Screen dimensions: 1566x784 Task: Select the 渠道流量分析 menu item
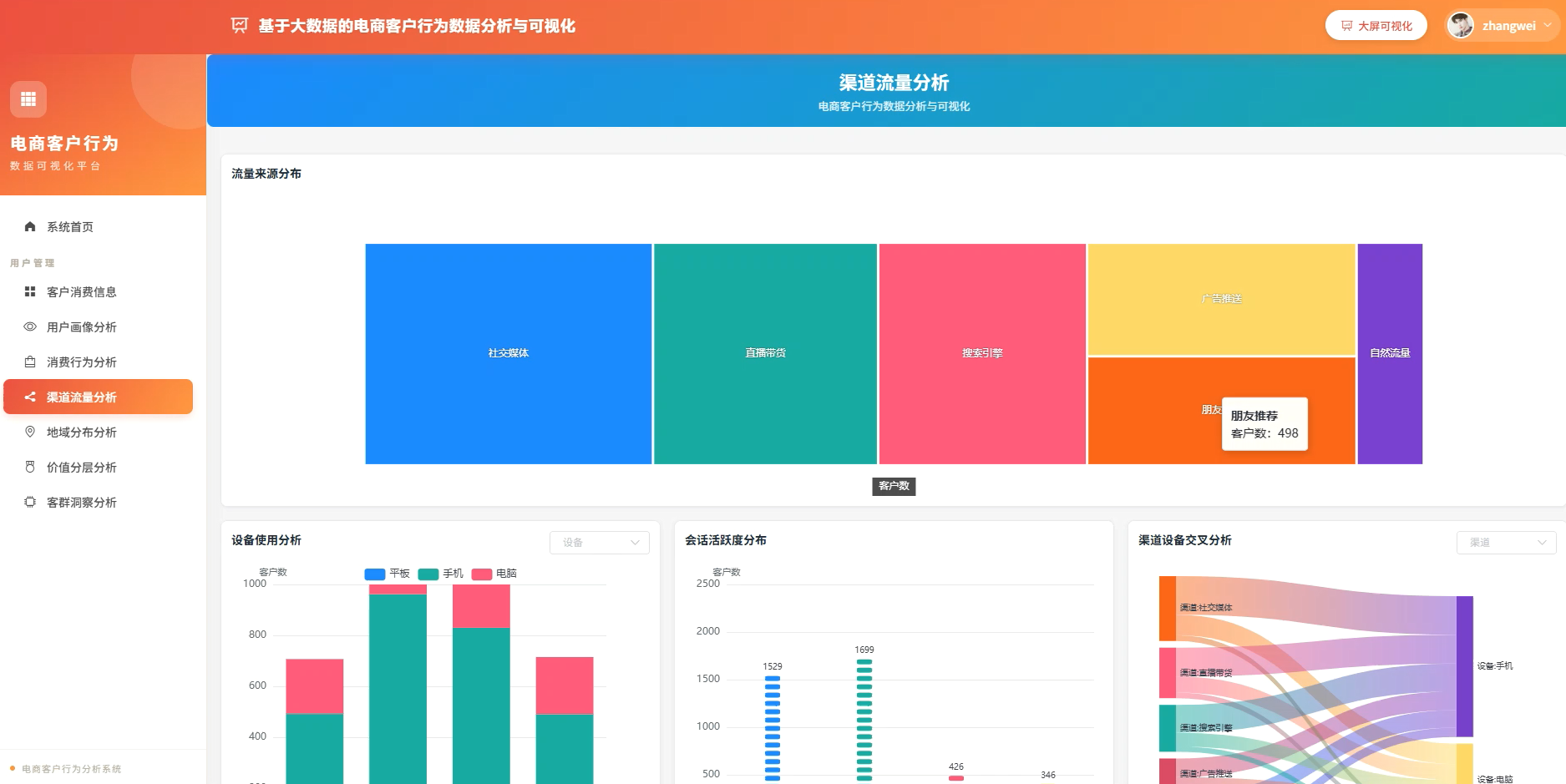(x=99, y=397)
